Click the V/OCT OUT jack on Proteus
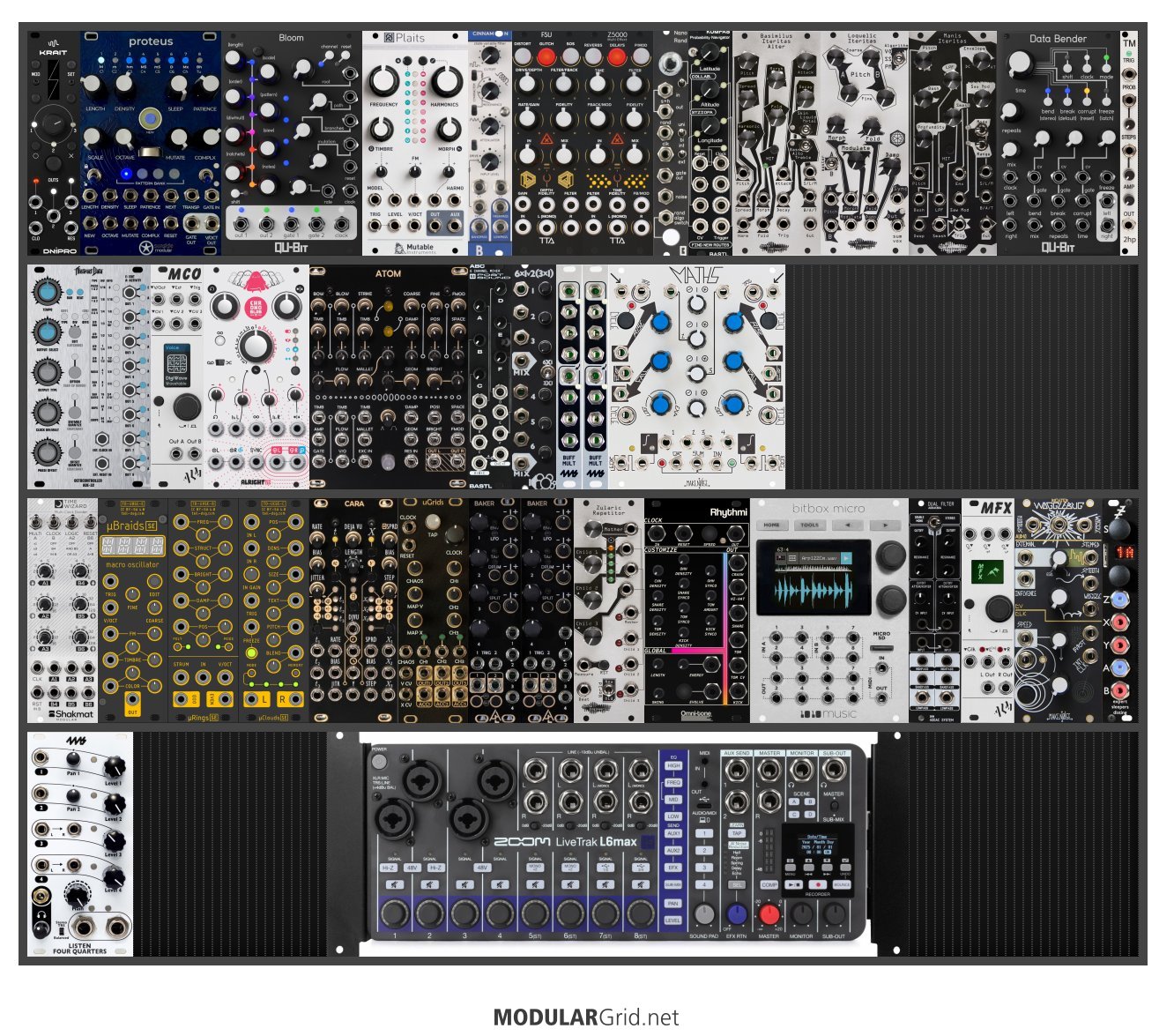The height and width of the screenshot is (1036, 1174). pos(212,225)
